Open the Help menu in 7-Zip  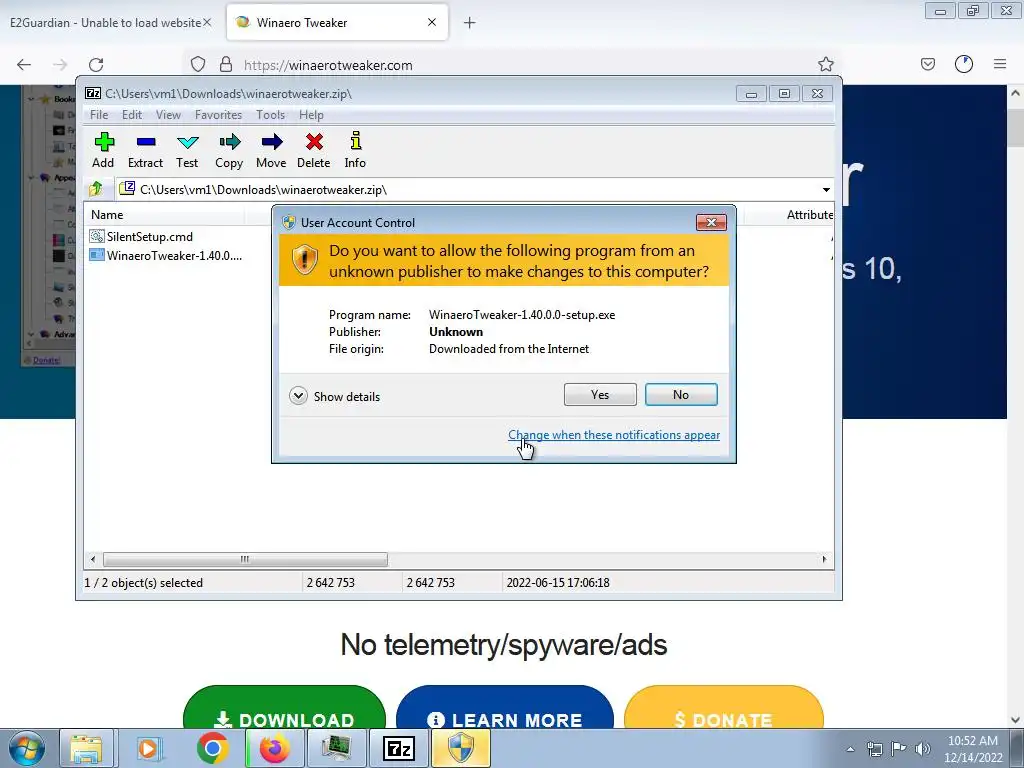point(312,115)
